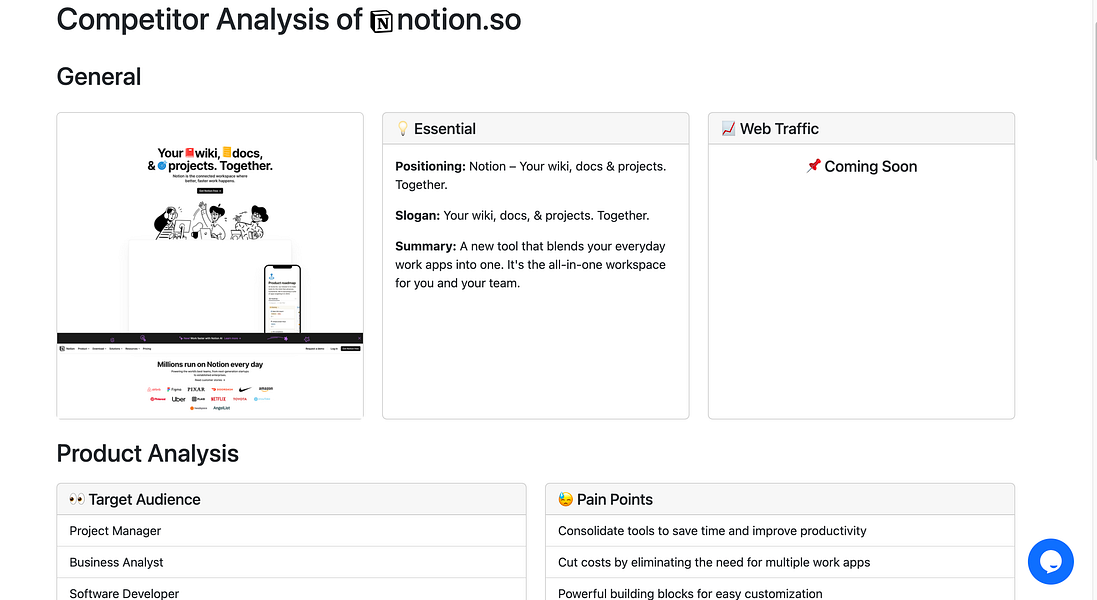Click the Product Analysis section heading
The image size is (1097, 600).
[148, 453]
